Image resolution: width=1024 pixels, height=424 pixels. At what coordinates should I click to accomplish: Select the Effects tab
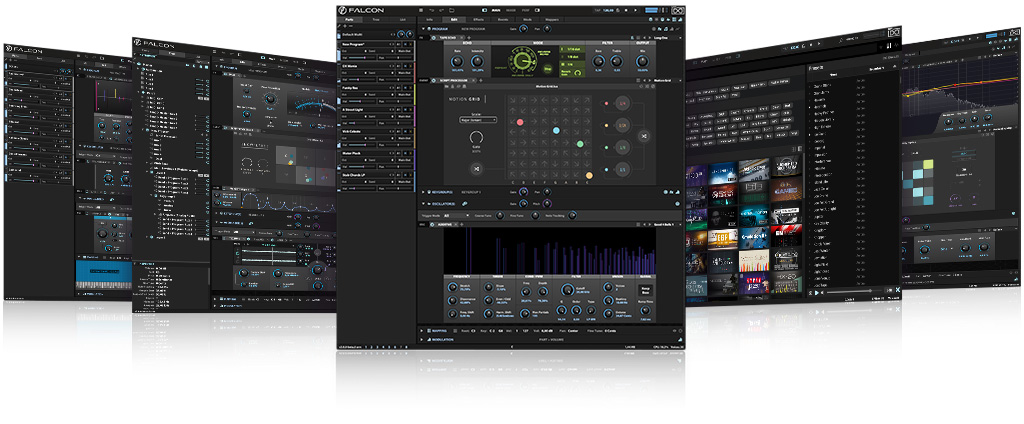[x=477, y=20]
